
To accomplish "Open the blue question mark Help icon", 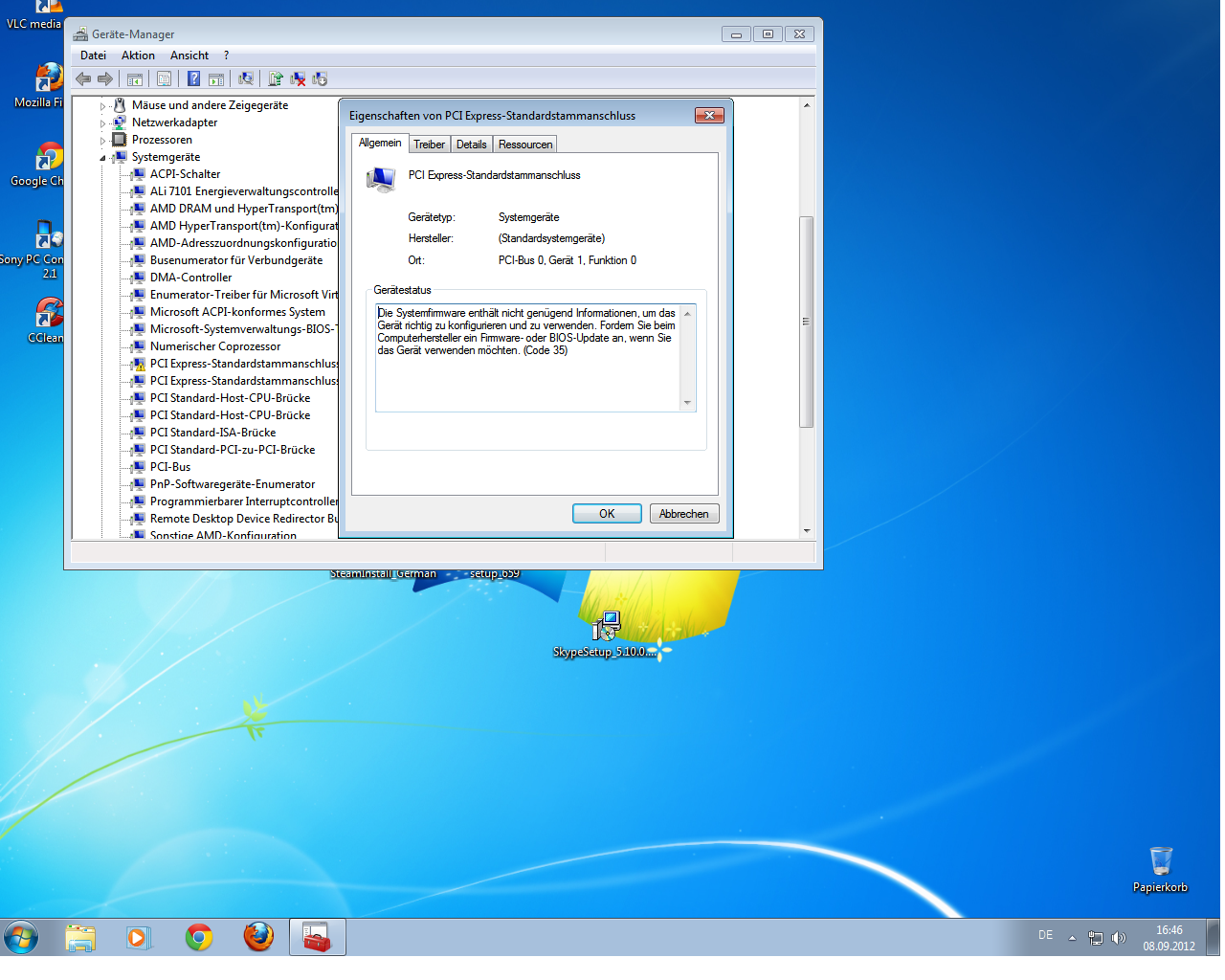I will pyautogui.click(x=193, y=79).
